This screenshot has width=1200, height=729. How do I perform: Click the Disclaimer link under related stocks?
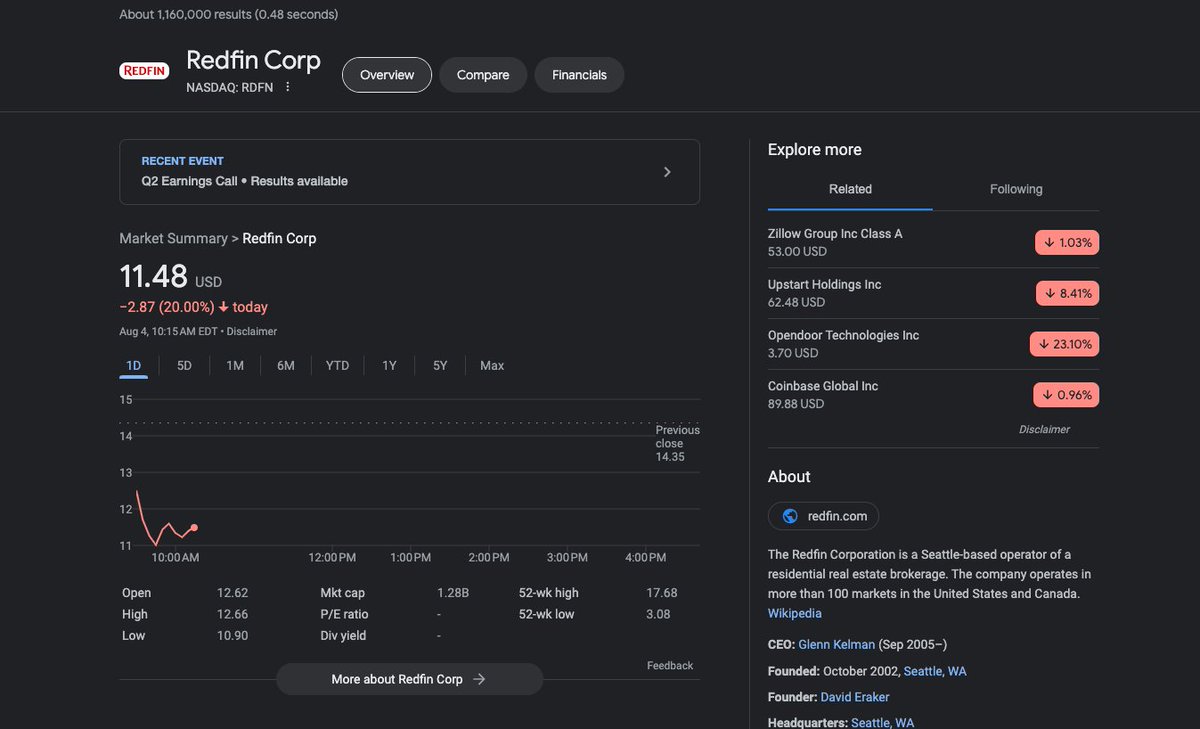[1044, 429]
